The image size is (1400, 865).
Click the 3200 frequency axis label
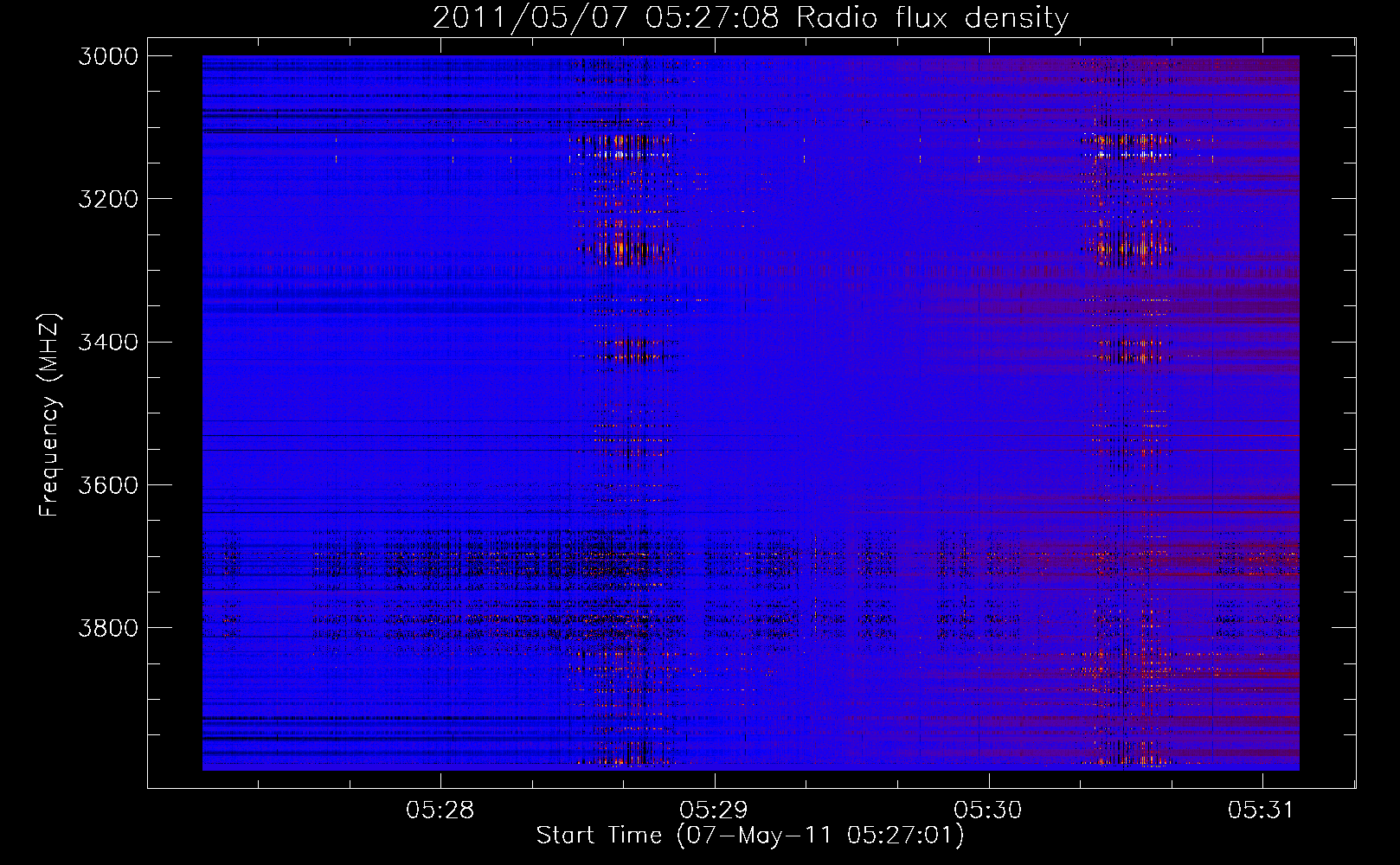pyautogui.click(x=108, y=199)
